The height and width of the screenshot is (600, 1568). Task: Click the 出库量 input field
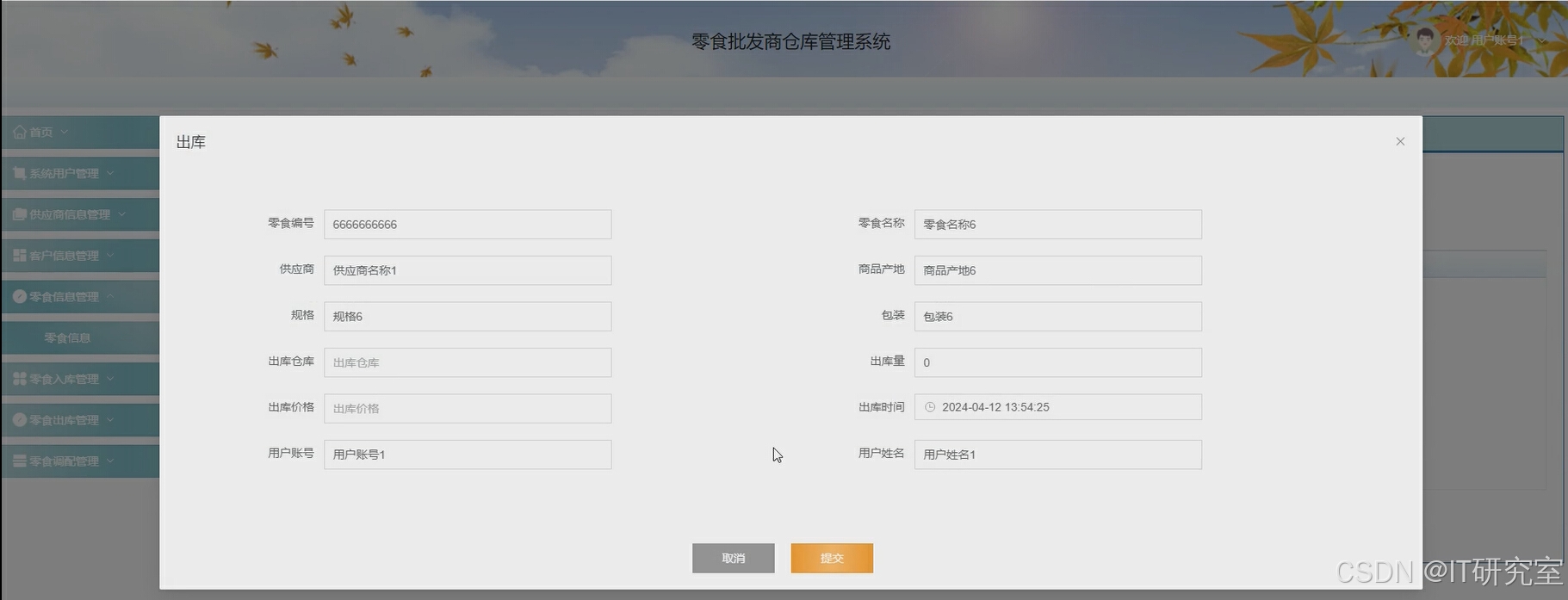click(x=1058, y=362)
